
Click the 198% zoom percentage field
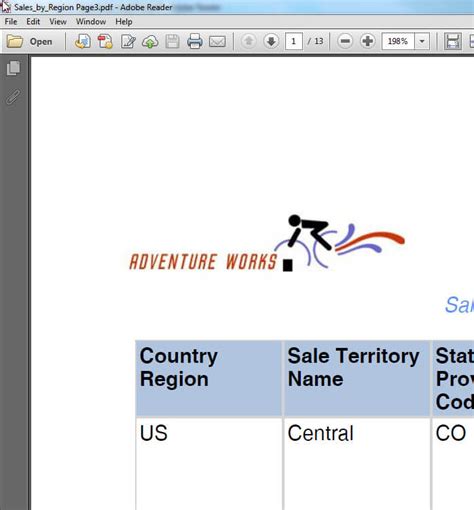click(398, 41)
